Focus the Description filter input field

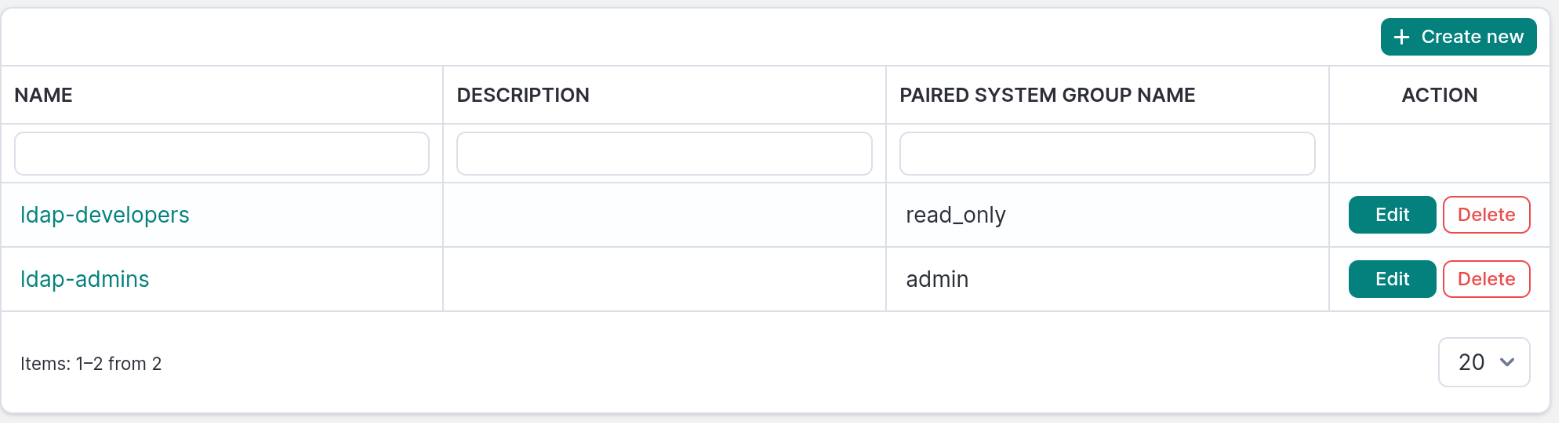pos(664,154)
